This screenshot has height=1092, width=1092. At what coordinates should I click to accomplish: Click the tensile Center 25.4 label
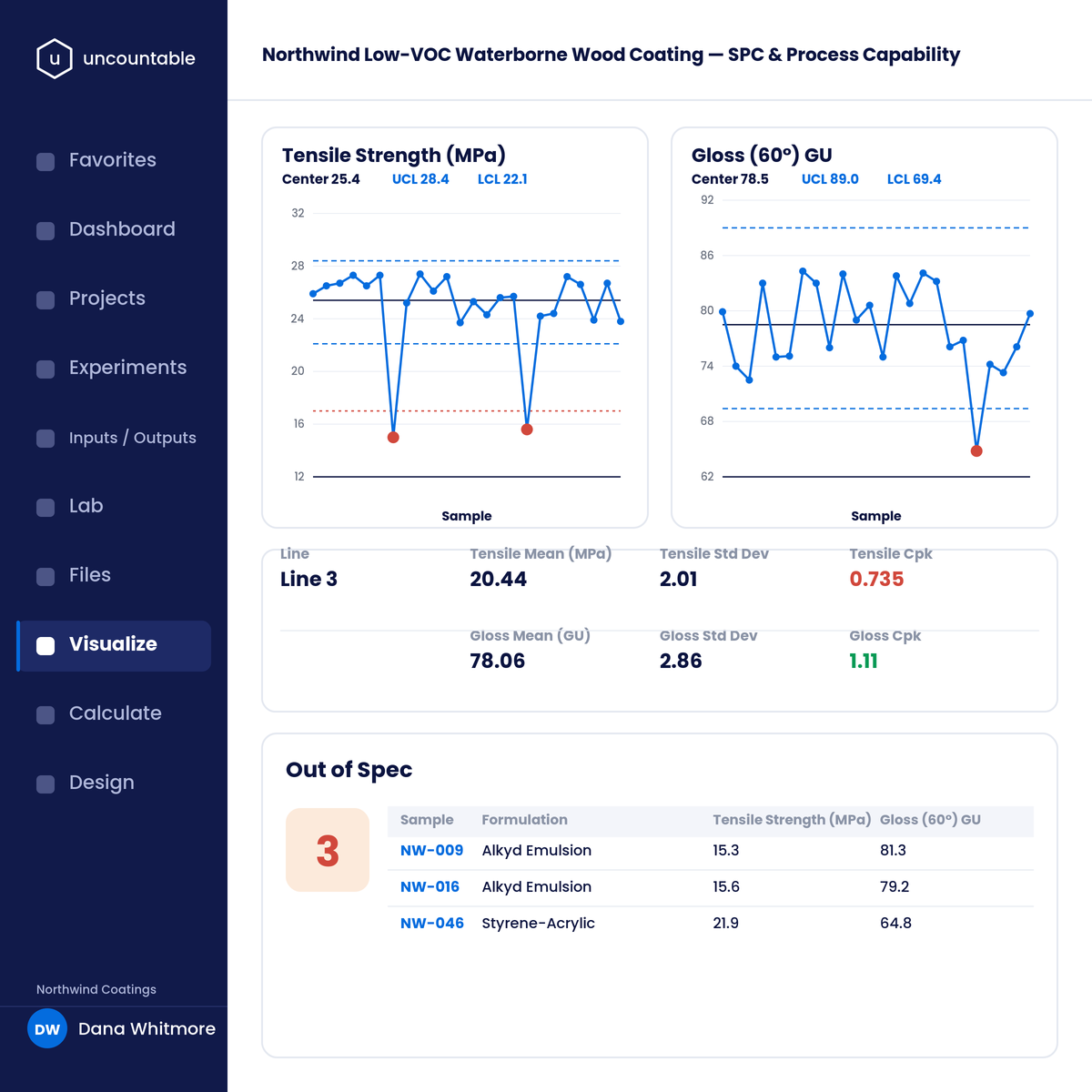[x=320, y=179]
